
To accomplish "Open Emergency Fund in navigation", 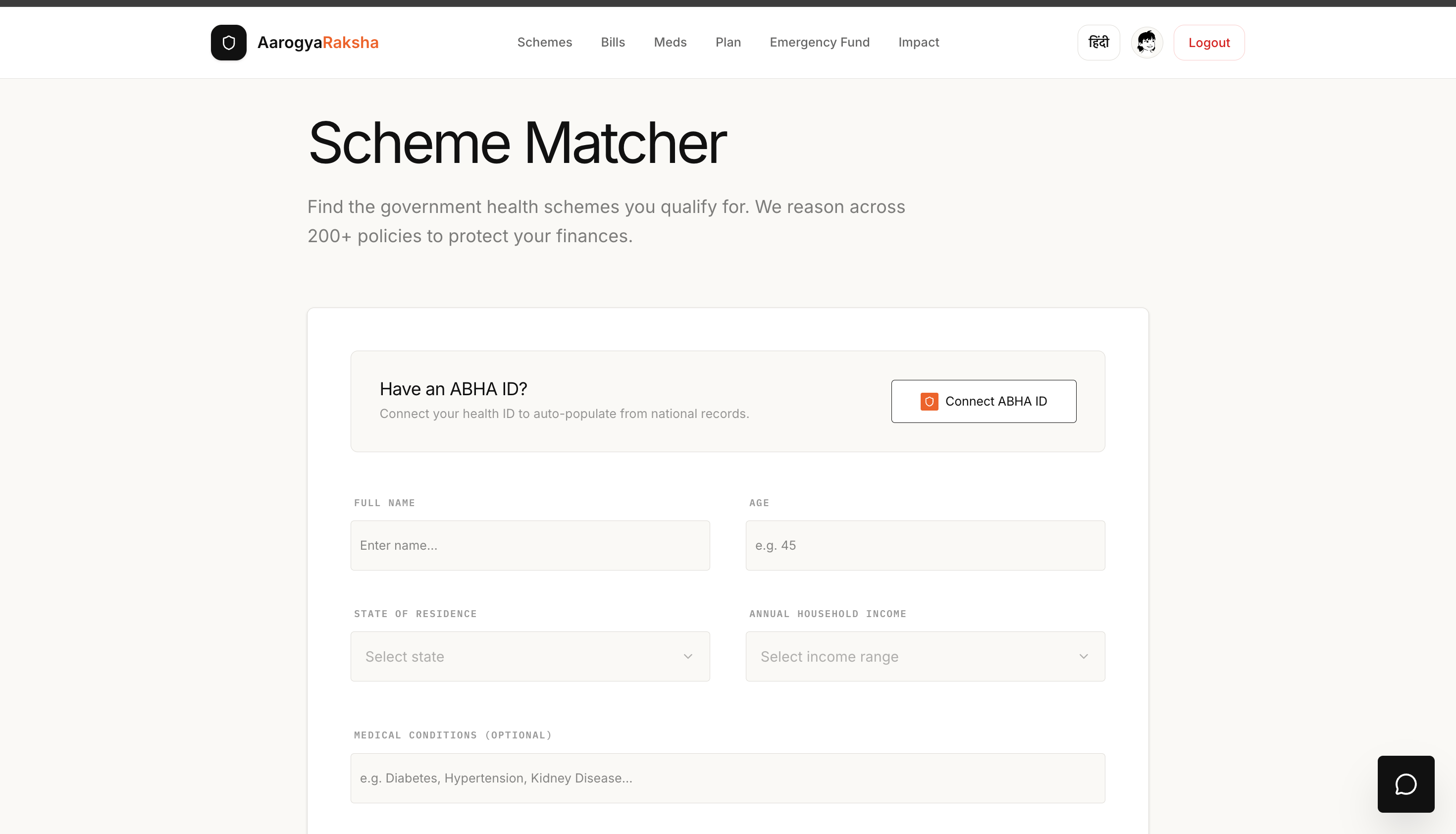I will [x=819, y=43].
